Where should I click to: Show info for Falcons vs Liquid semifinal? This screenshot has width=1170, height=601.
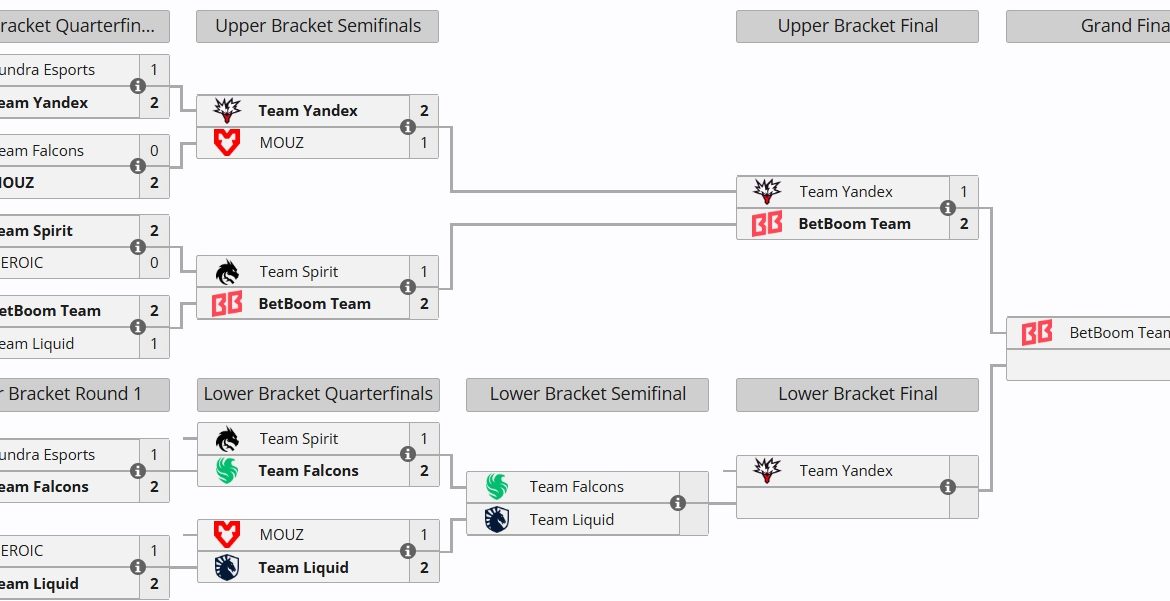pyautogui.click(x=678, y=503)
